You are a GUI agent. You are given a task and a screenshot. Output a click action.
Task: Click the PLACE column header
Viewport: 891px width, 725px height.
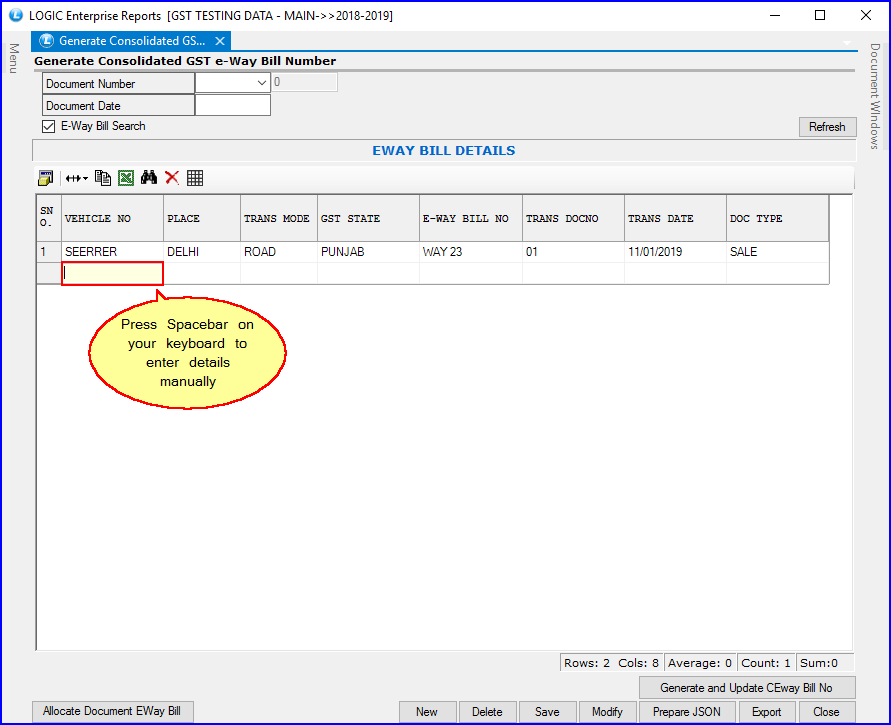tap(202, 218)
